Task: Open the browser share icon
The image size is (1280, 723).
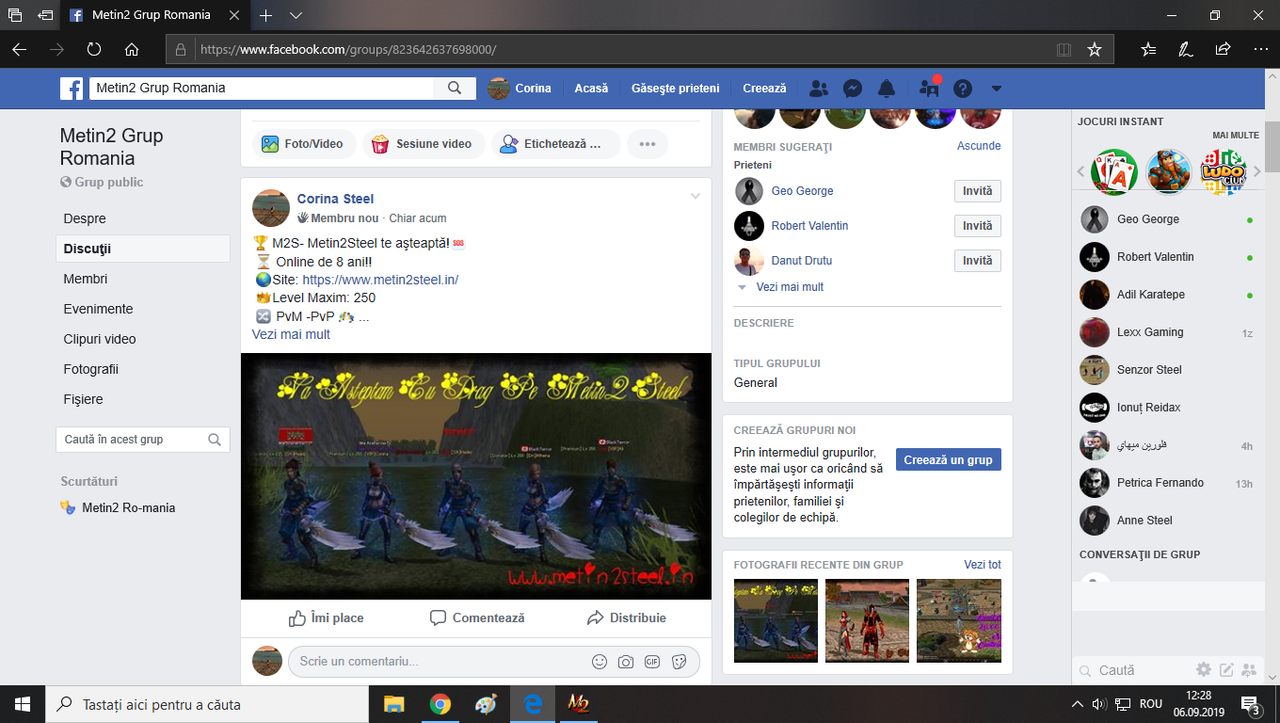Action: tap(1222, 49)
